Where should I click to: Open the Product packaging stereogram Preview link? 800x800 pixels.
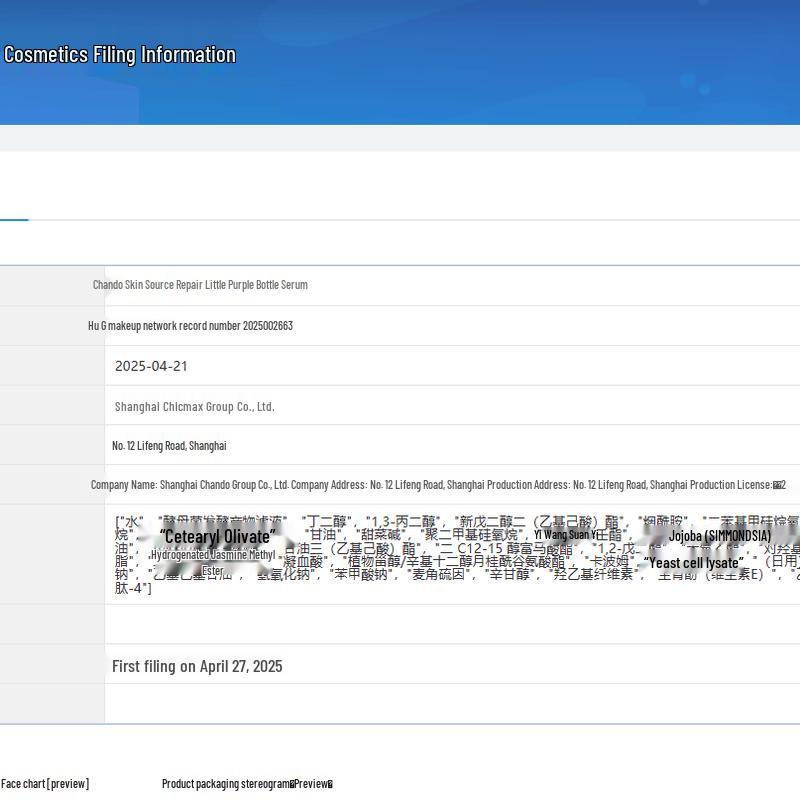247,784
